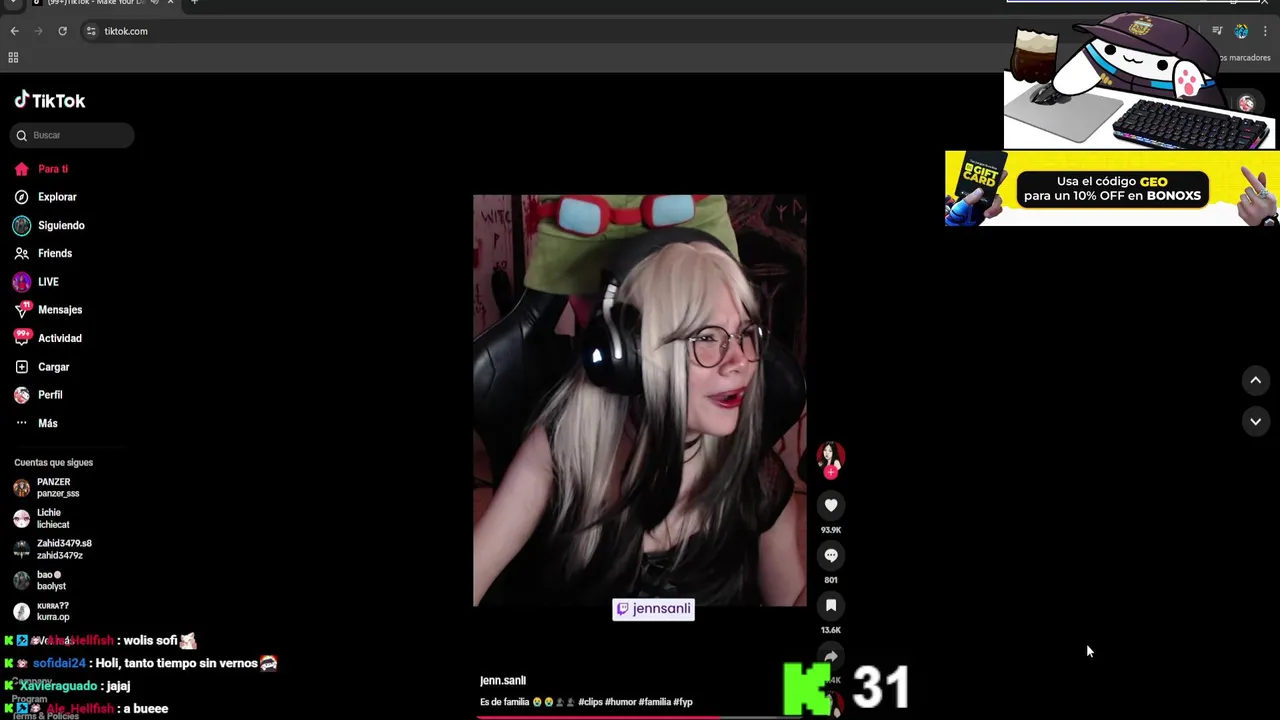Image resolution: width=1280 pixels, height=720 pixels.
Task: Click the home icon beside Para ti
Action: coord(22,169)
